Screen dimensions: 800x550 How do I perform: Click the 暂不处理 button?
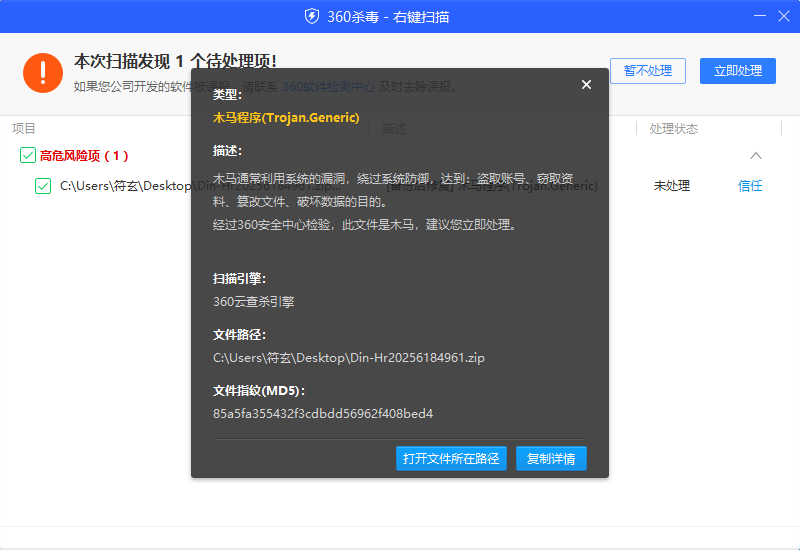point(648,71)
